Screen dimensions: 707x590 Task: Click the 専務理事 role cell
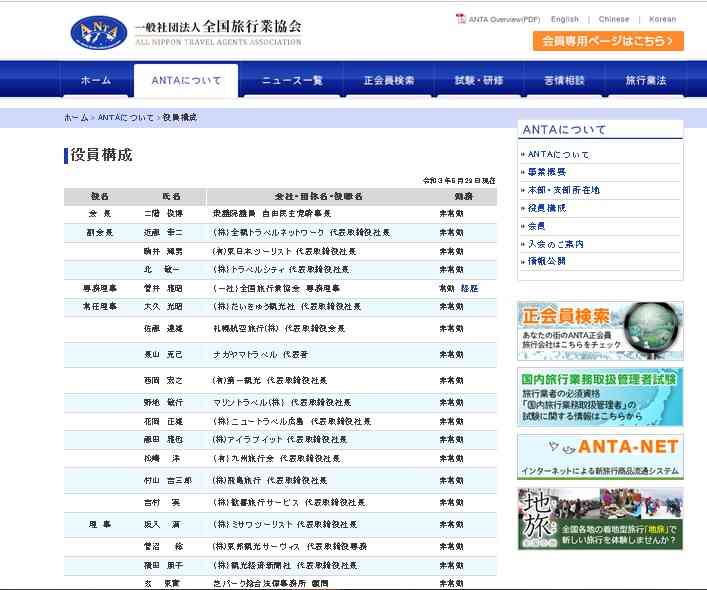point(100,288)
